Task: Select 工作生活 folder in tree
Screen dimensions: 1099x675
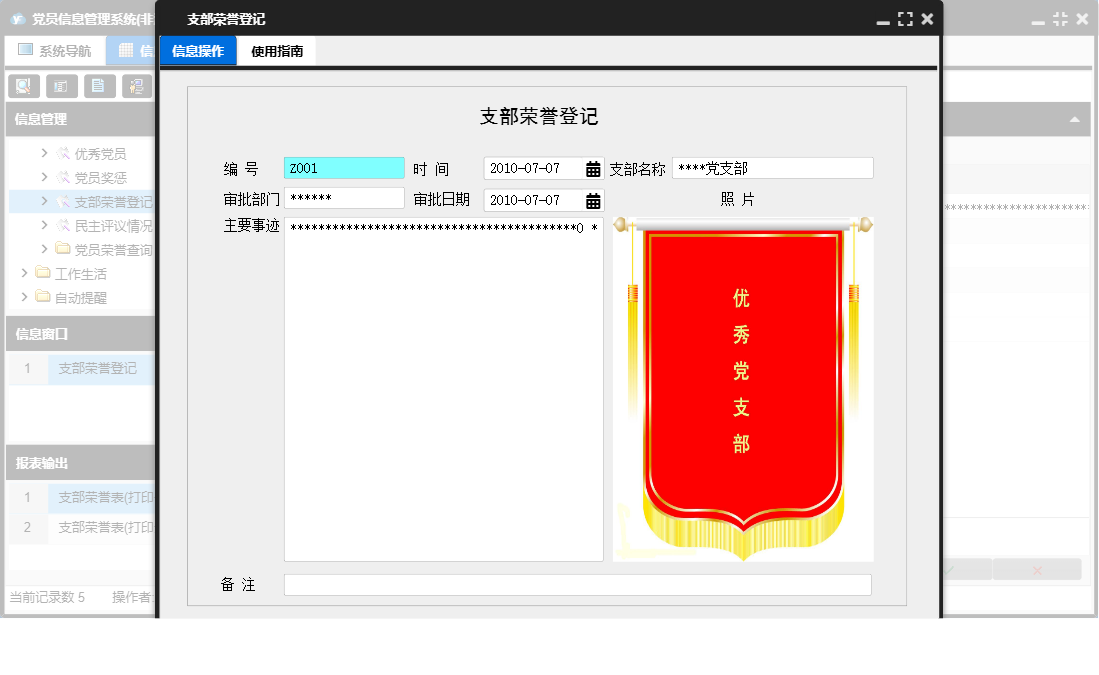Action: [81, 274]
